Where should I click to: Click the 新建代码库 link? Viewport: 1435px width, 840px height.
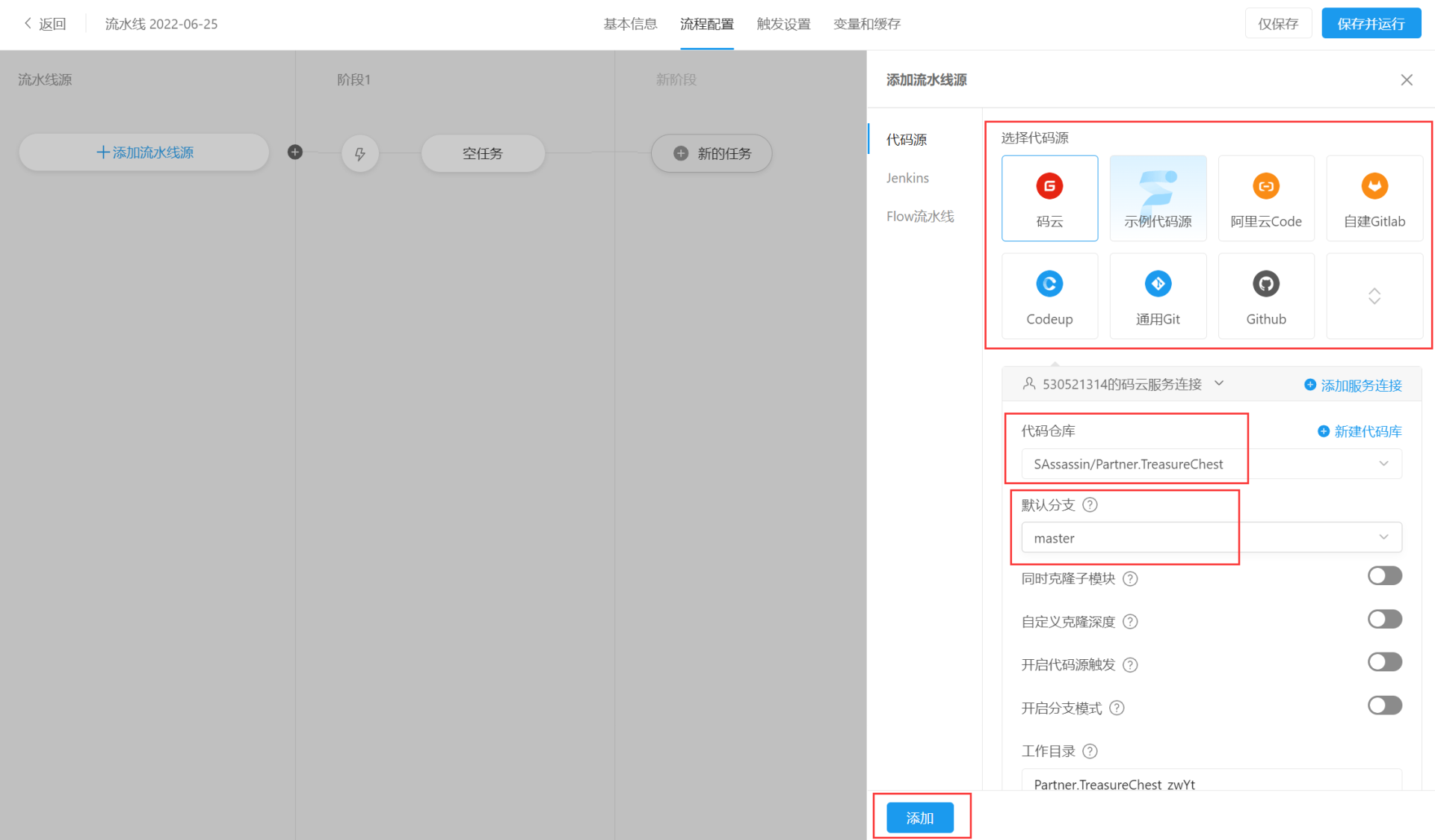(1360, 431)
